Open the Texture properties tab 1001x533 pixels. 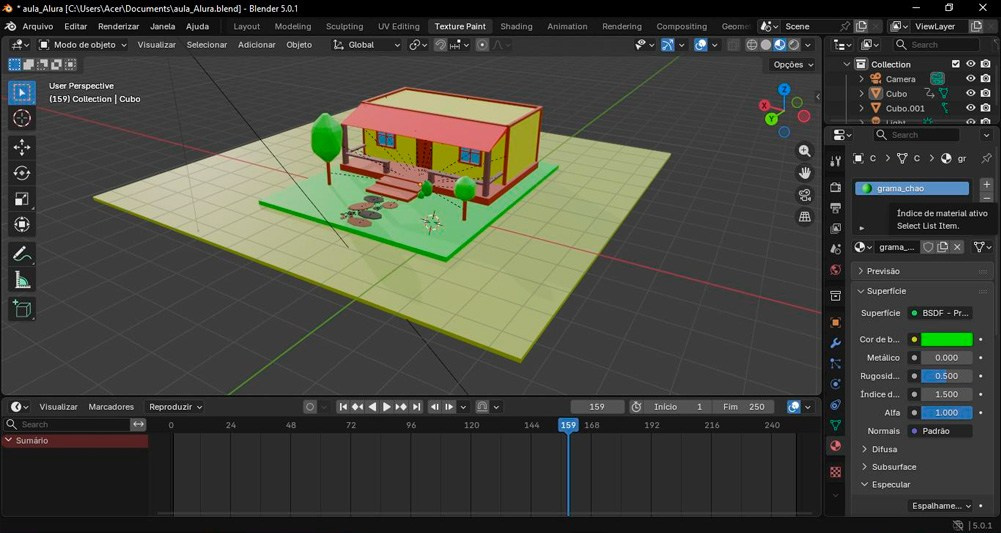pos(836,472)
